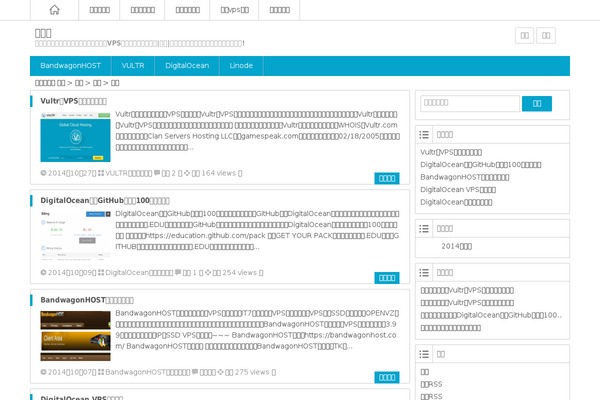The image size is (600, 400).
Task: Click category grid icon before BandwagonHOST meta link
Action: (101, 372)
